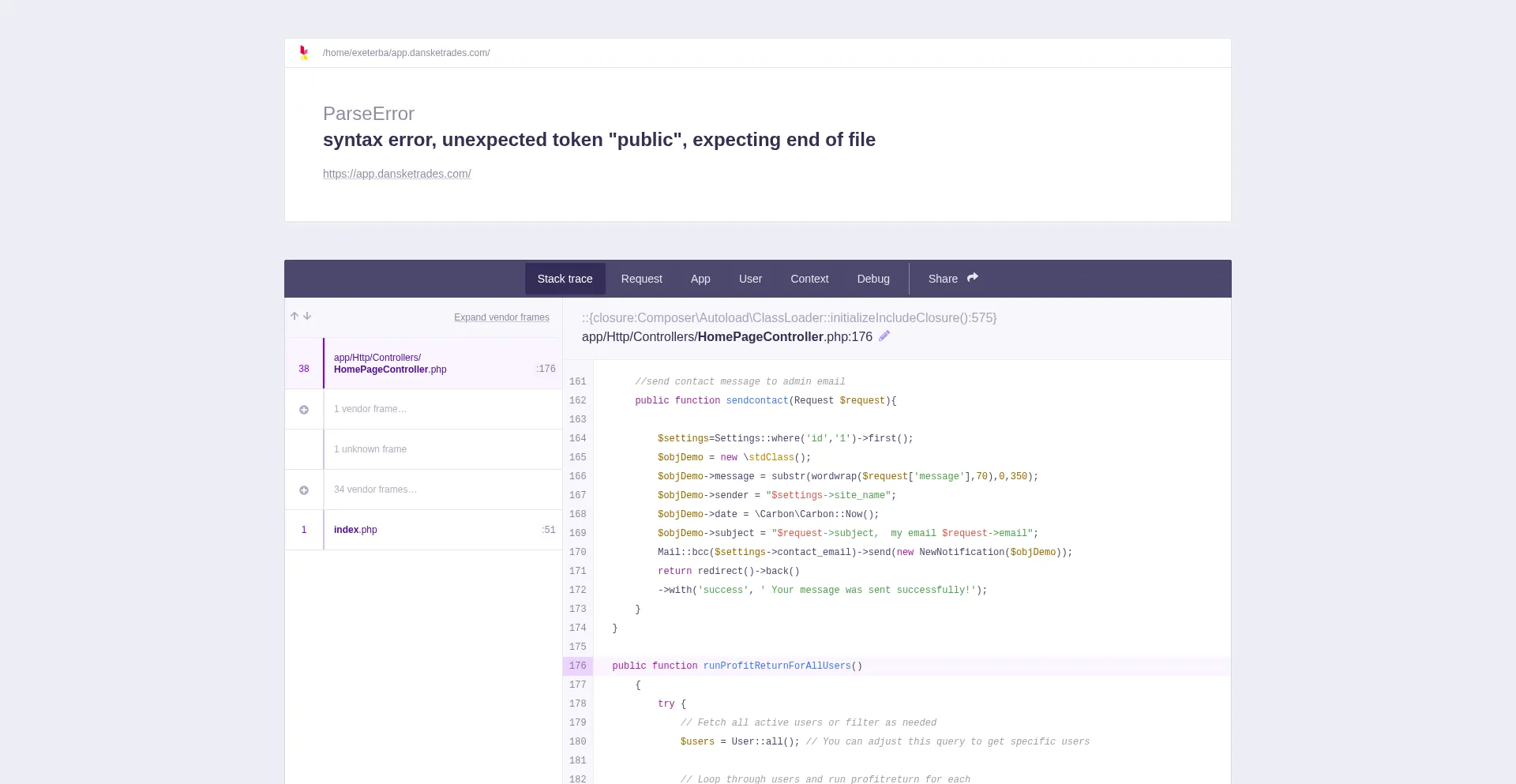Image resolution: width=1516 pixels, height=784 pixels.
Task: Click highlighted line number 176 in code
Action: coord(578,666)
